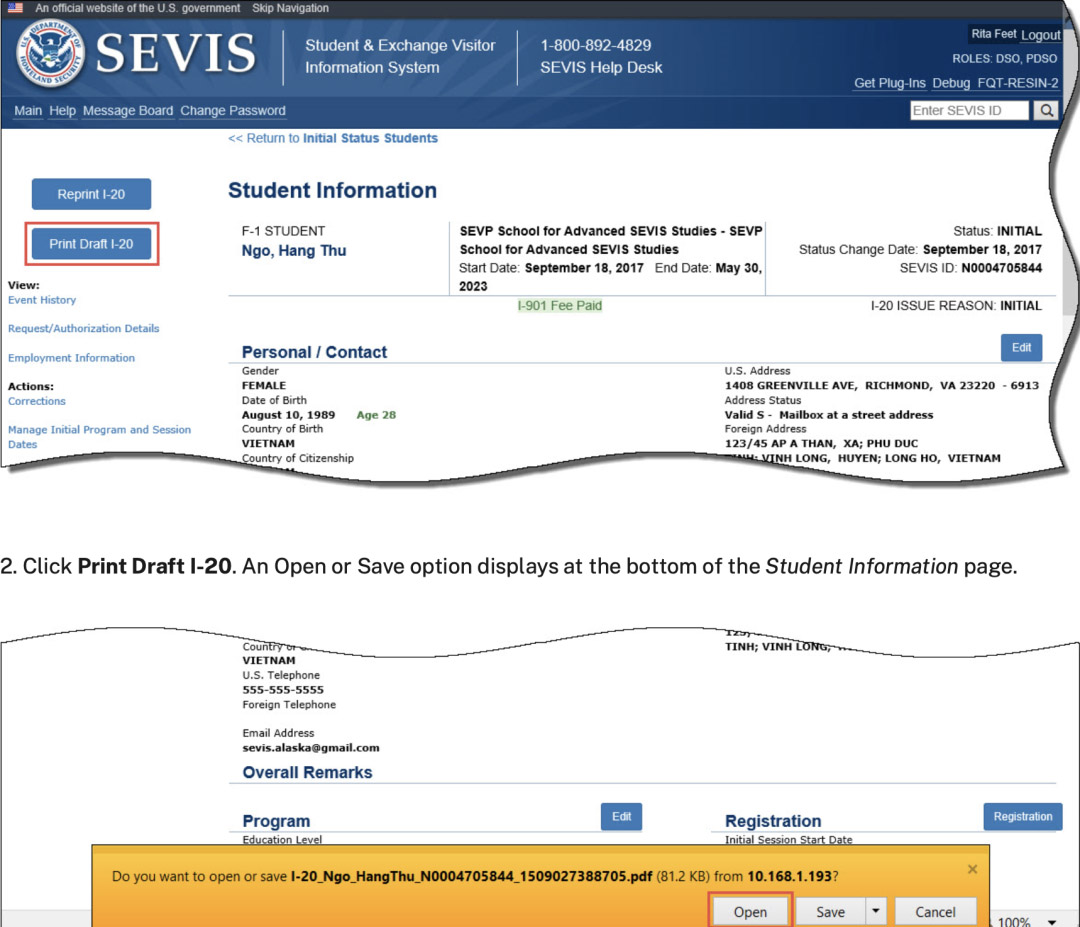Click the date of birth August 10, 1989
This screenshot has width=1080, height=927.
(288, 415)
